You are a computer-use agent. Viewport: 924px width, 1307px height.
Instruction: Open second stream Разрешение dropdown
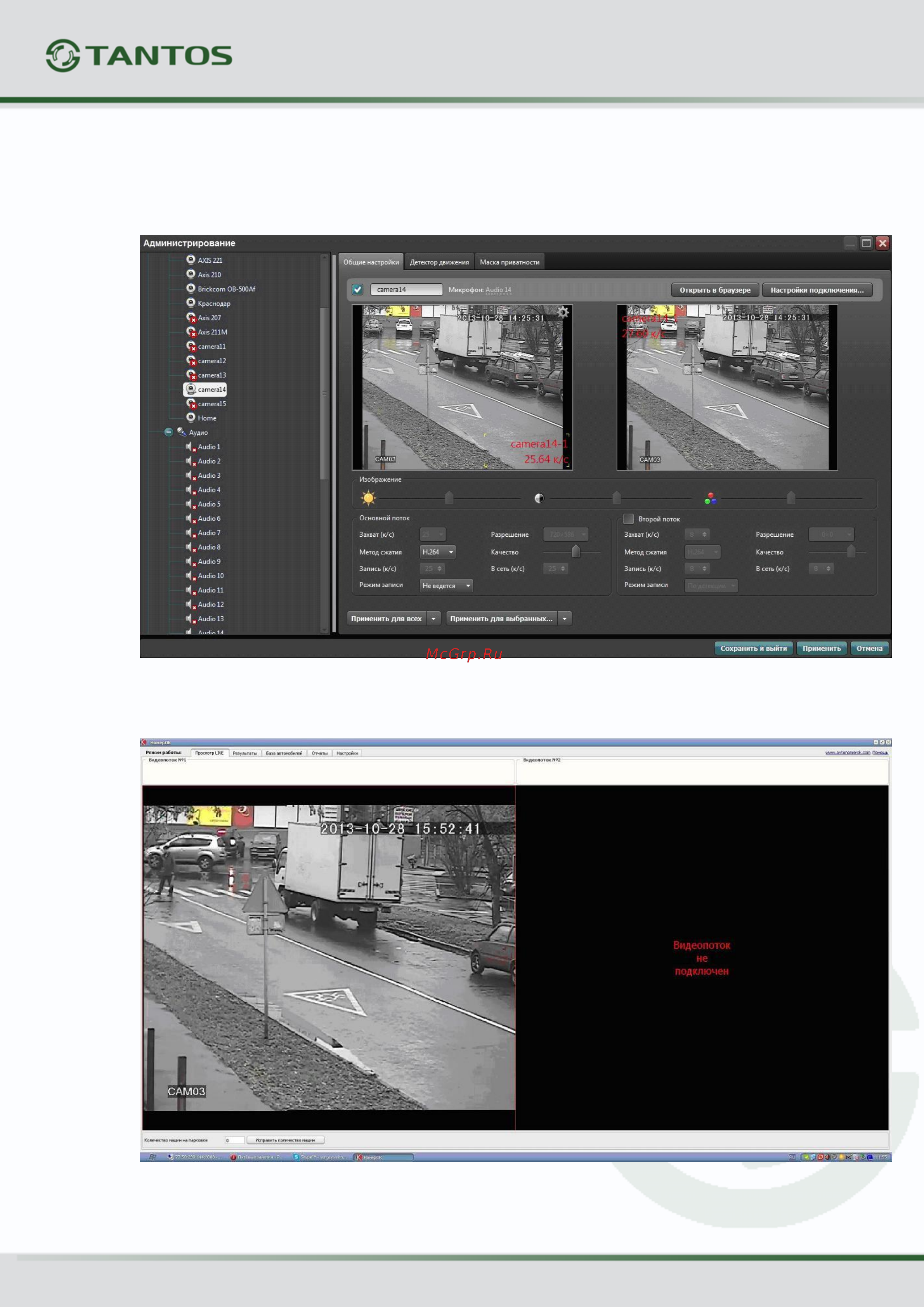click(x=831, y=534)
